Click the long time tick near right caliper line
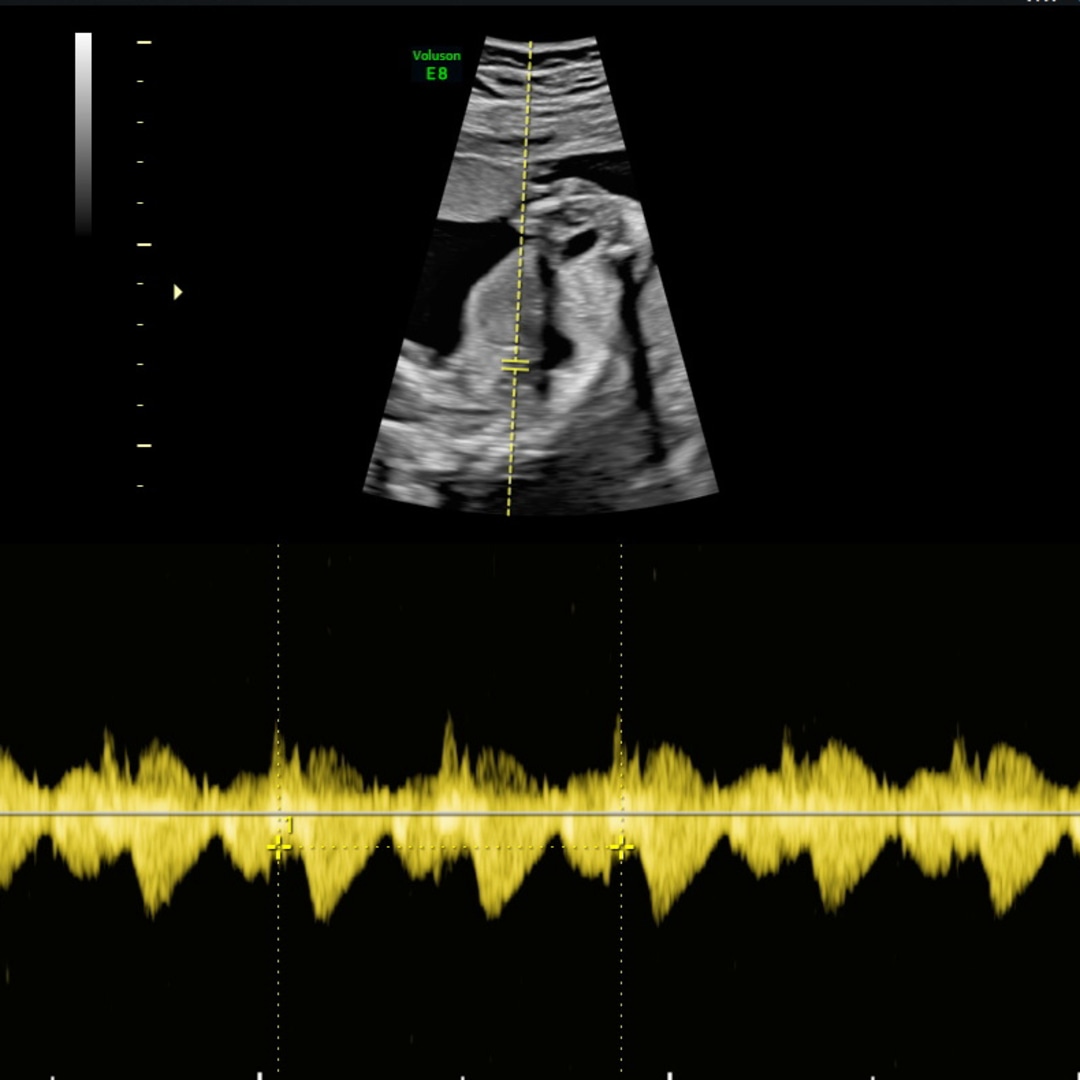1080x1080 pixels. tap(667, 1074)
